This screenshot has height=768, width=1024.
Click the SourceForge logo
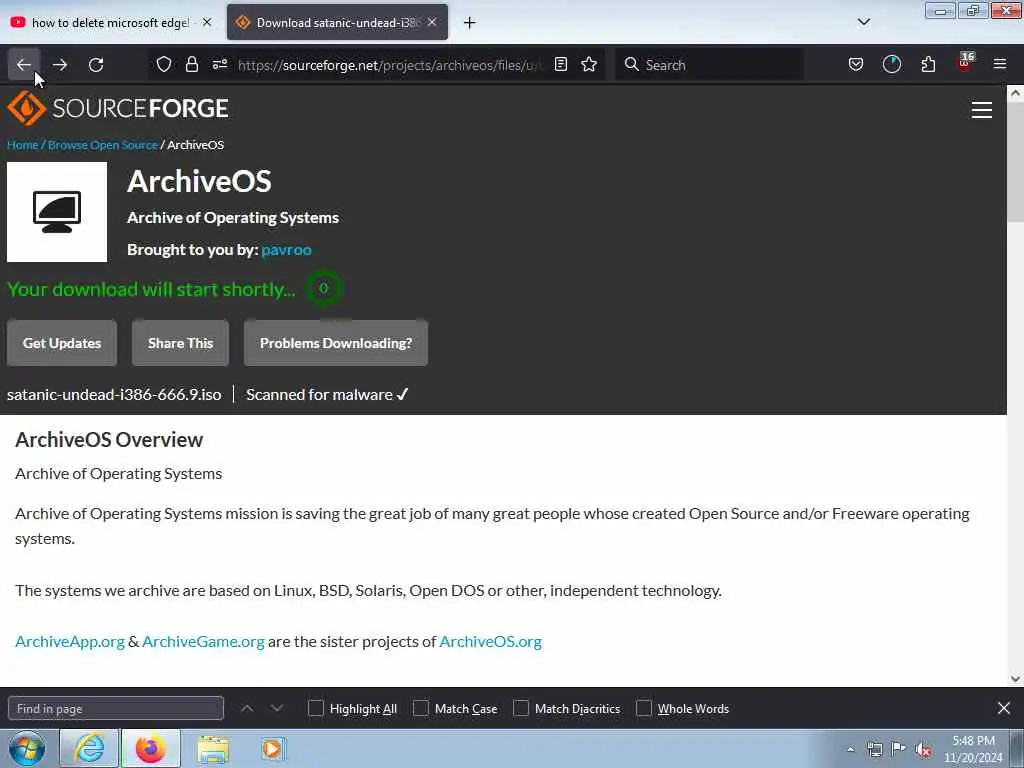click(118, 108)
